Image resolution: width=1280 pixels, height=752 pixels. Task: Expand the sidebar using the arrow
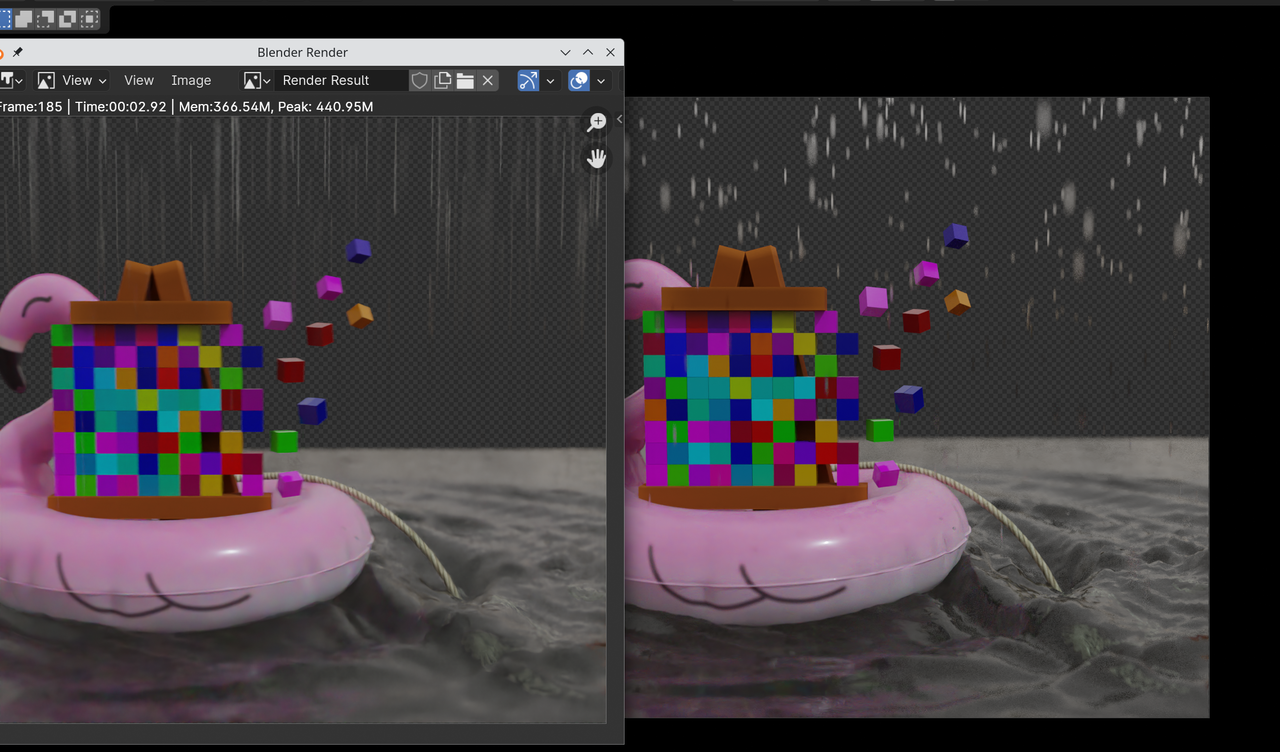point(619,119)
